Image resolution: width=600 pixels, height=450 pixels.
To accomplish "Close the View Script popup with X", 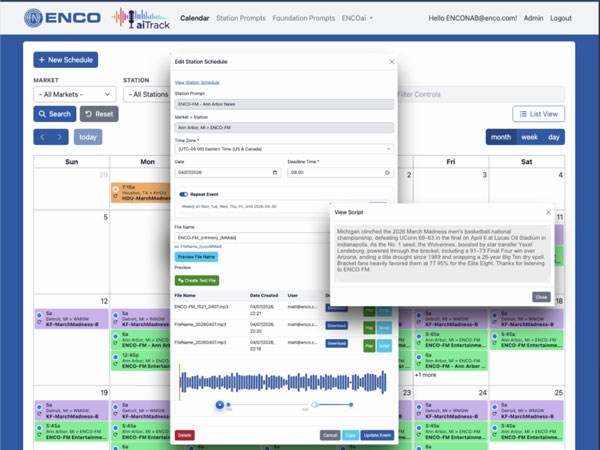I will [x=547, y=211].
